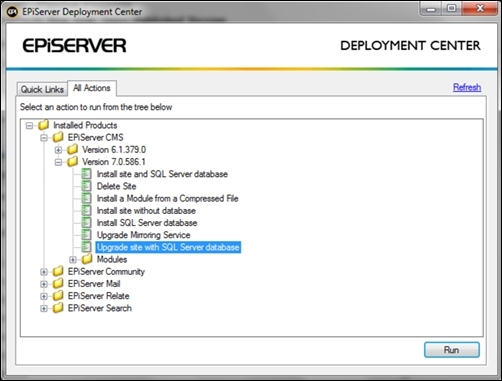Select the EPiServer CMS label
This screenshot has height=381, width=502.
click(95, 137)
